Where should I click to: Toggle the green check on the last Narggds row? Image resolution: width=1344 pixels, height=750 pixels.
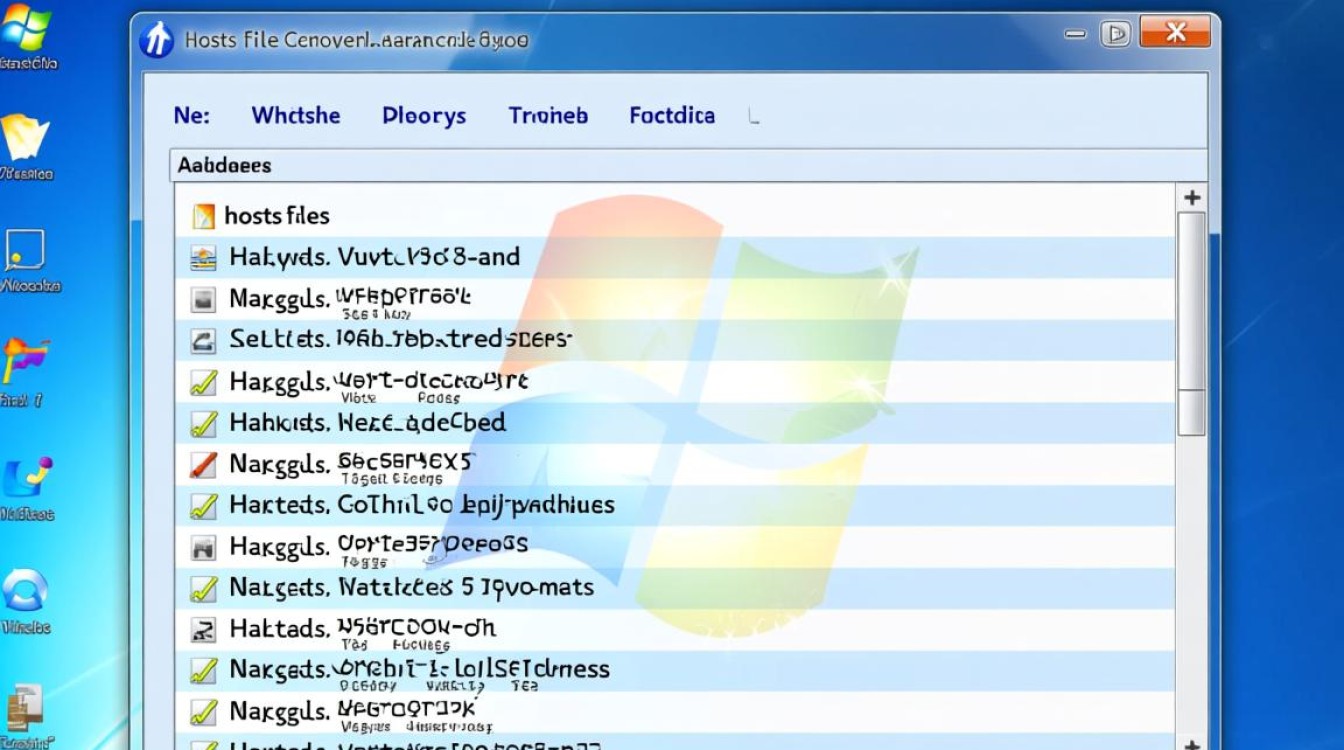tap(203, 712)
